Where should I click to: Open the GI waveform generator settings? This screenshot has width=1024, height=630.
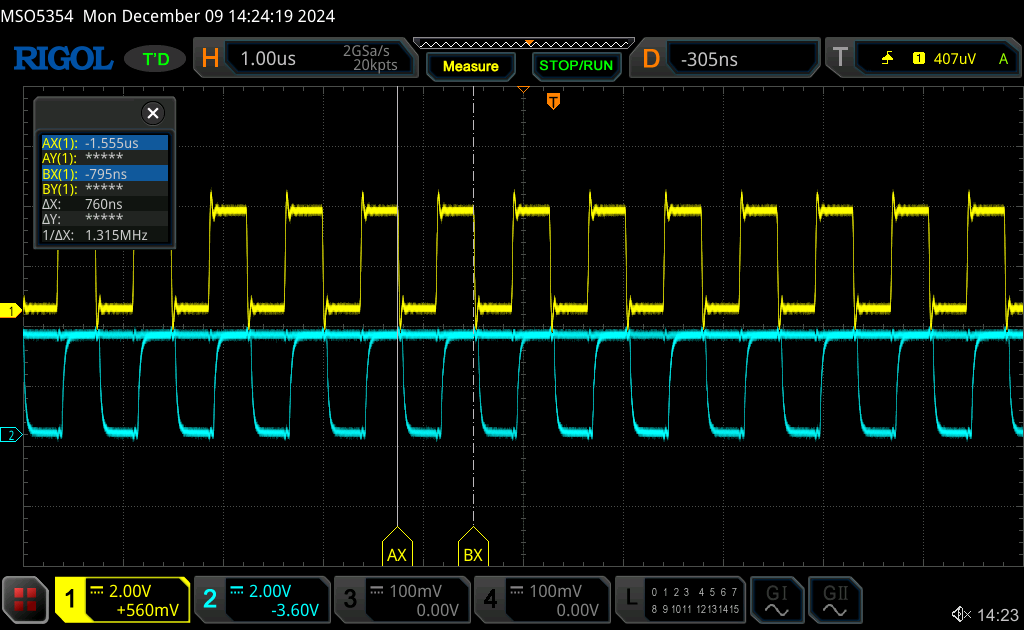click(777, 599)
